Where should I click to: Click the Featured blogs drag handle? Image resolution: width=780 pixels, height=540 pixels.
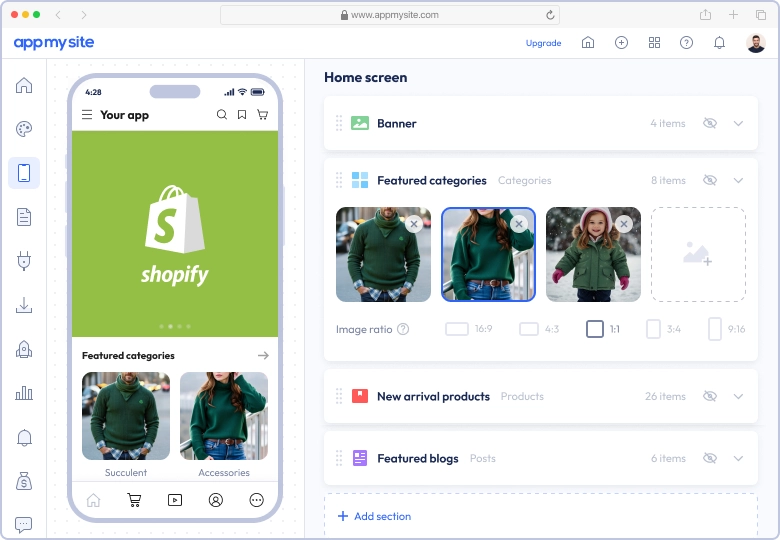coord(339,458)
